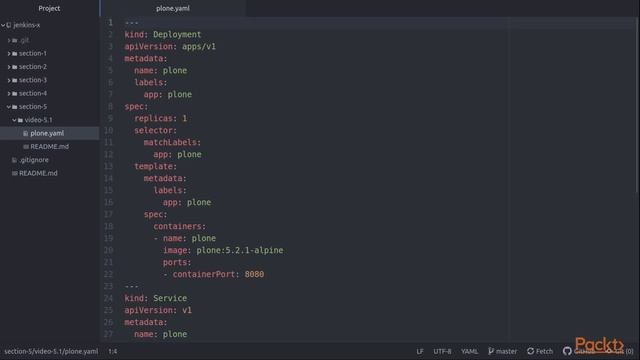Click the master branch label
Viewport: 640px width, 360px height.
506,351
